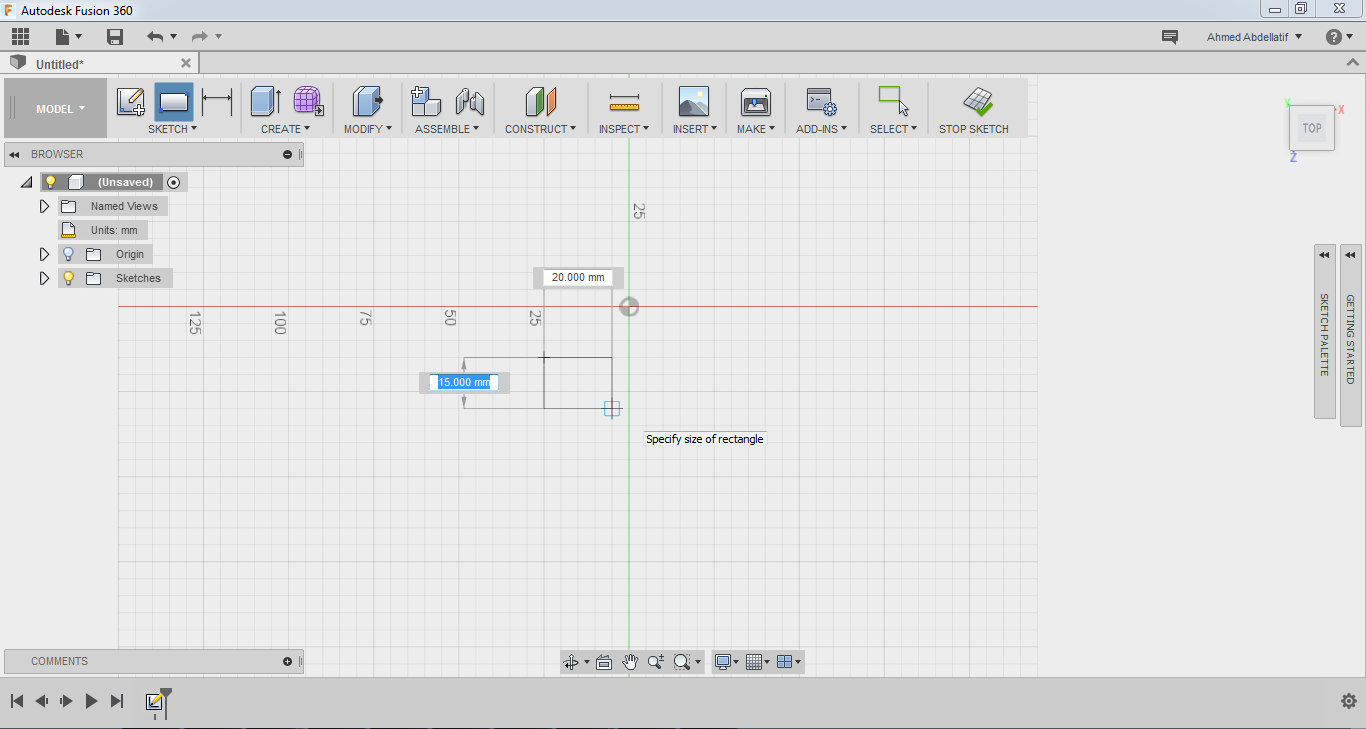
Task: Open the SKETCH dropdown menu
Action: click(x=172, y=129)
